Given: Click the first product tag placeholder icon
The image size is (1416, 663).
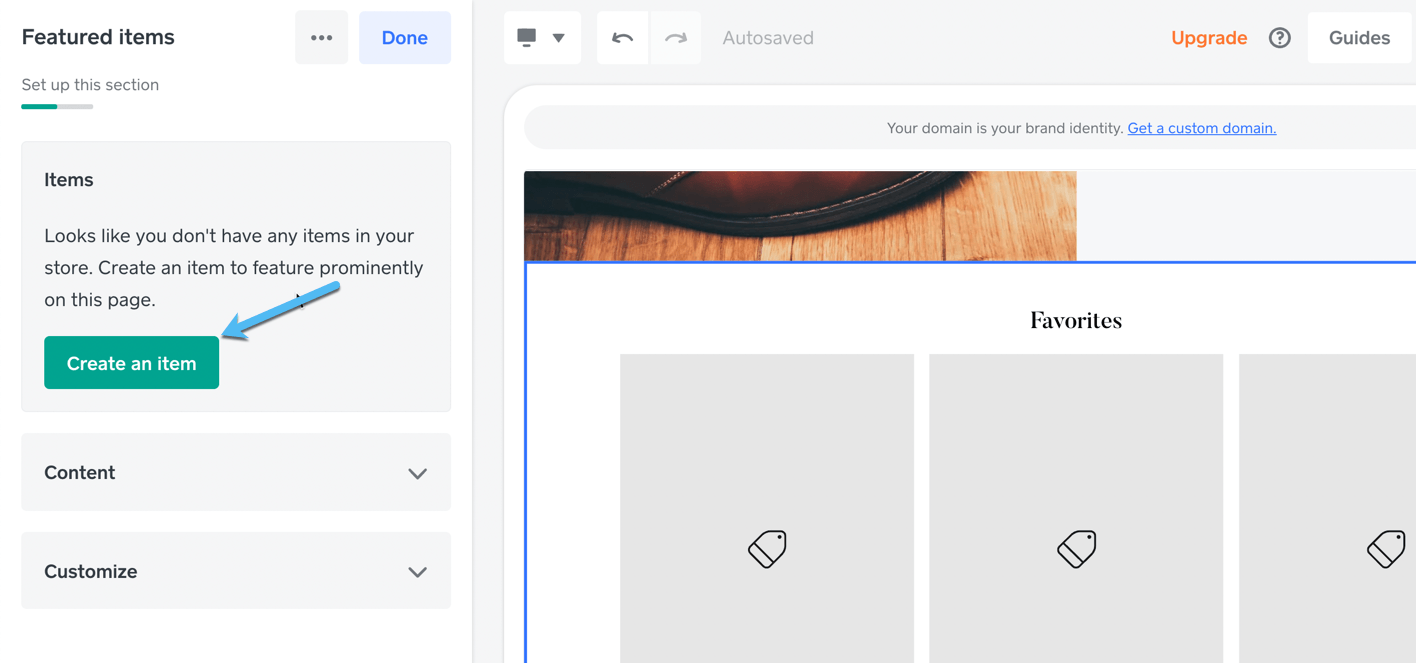Looking at the screenshot, I should 767,549.
